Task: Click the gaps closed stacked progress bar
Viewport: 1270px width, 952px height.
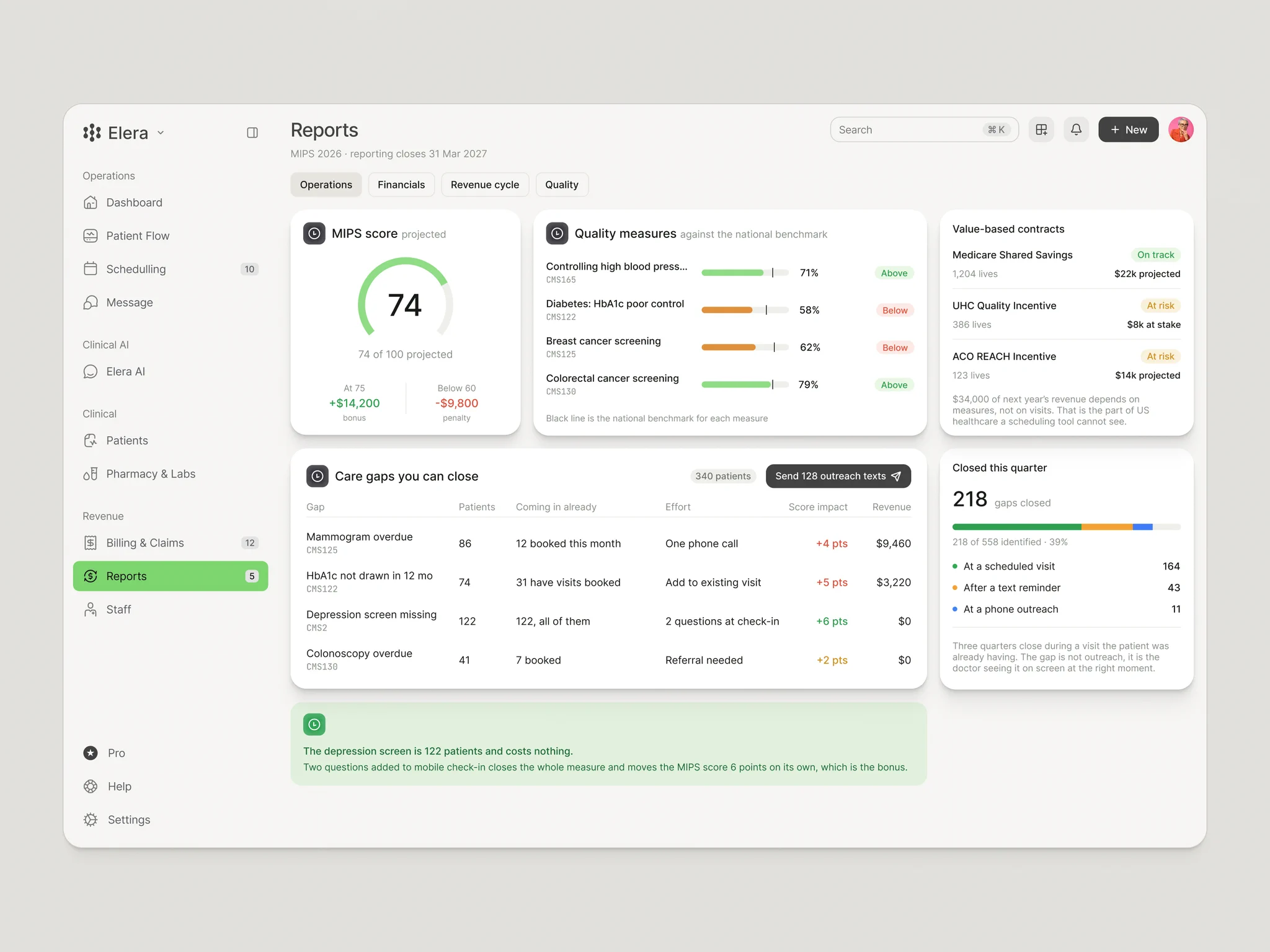Action: [1067, 527]
